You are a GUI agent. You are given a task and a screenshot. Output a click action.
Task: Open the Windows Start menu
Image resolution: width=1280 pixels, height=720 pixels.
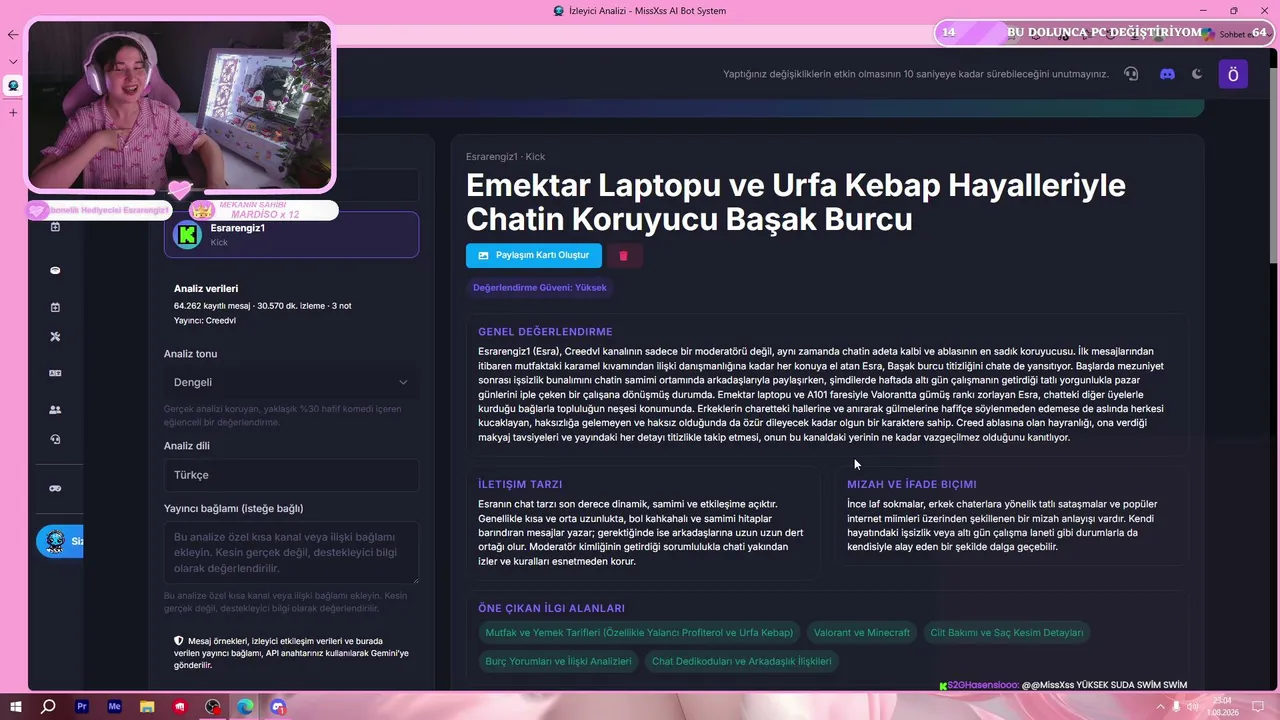coord(16,707)
